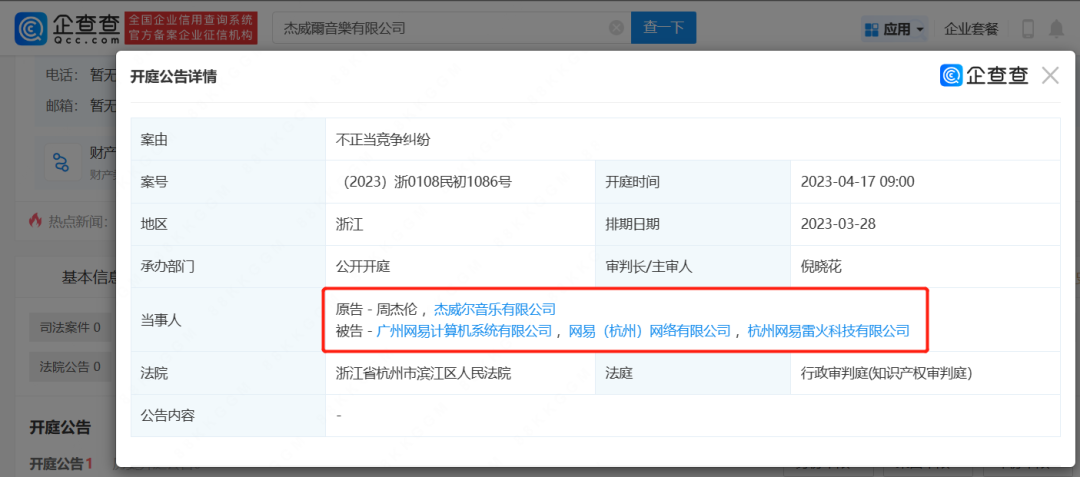Click hearing time 2023-04-17 09:00
Screen dimensions: 1080x477
tap(858, 182)
